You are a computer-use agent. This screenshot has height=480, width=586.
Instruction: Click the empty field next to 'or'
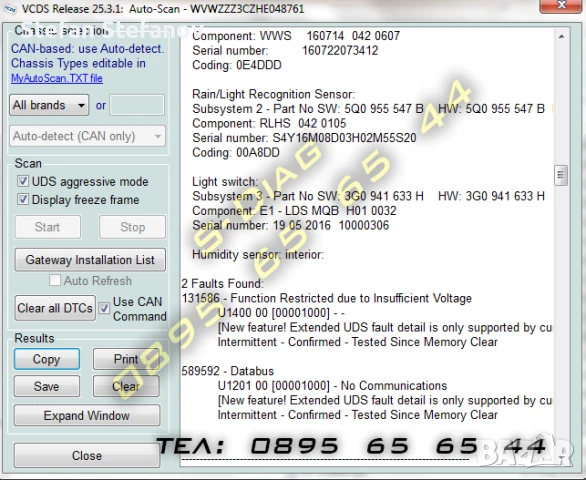coord(137,105)
